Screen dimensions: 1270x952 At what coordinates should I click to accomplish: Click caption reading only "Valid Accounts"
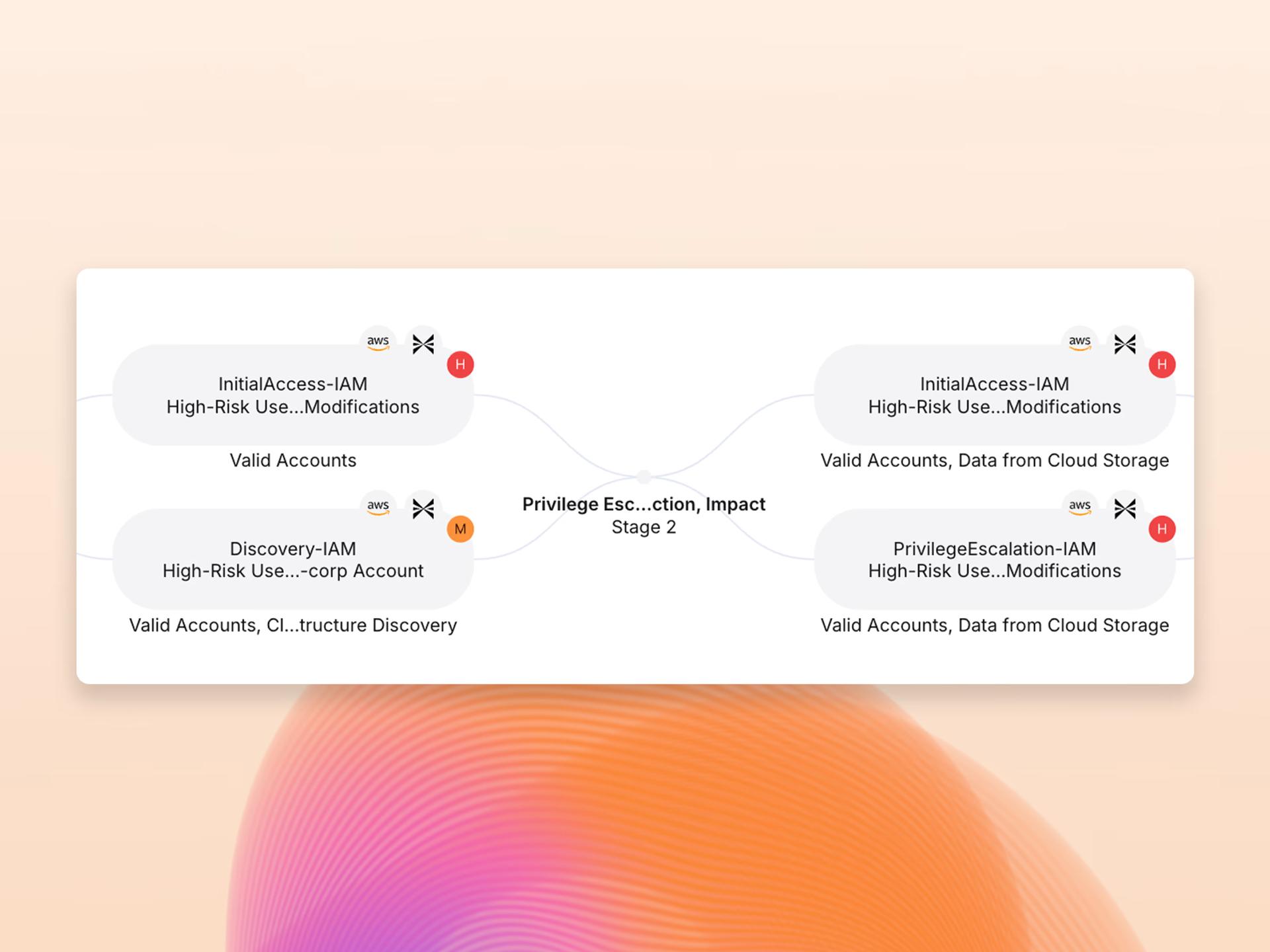click(293, 460)
